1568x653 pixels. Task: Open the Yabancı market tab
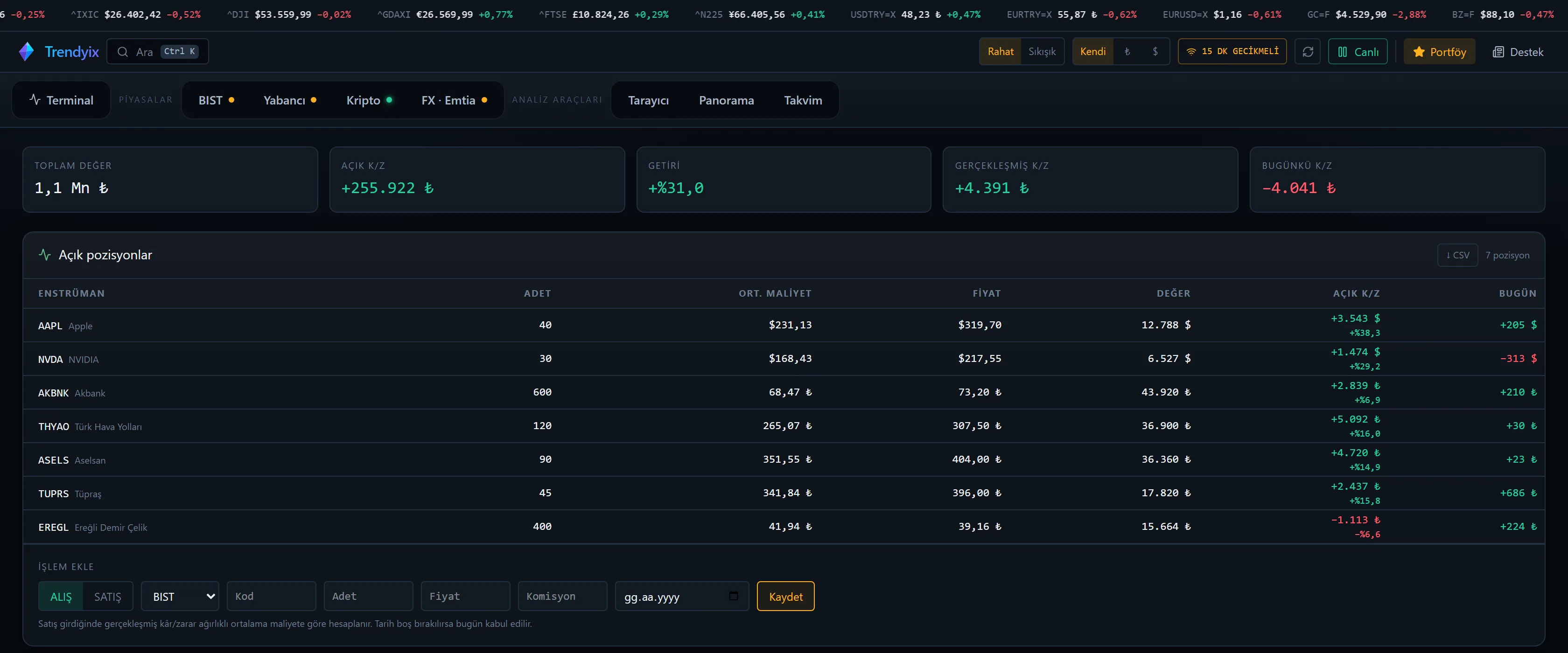tap(290, 100)
